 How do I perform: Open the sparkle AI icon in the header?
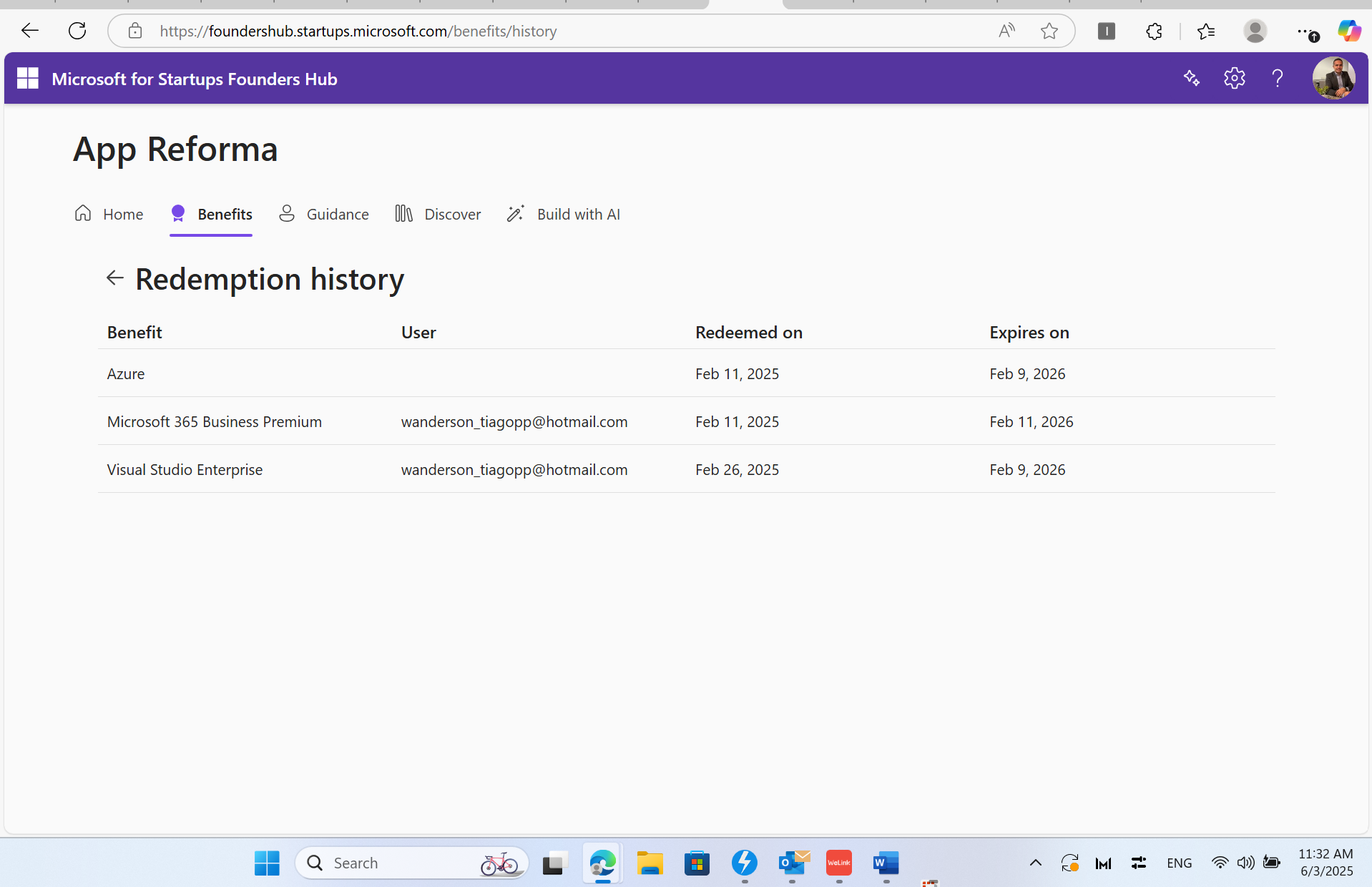(x=1192, y=78)
